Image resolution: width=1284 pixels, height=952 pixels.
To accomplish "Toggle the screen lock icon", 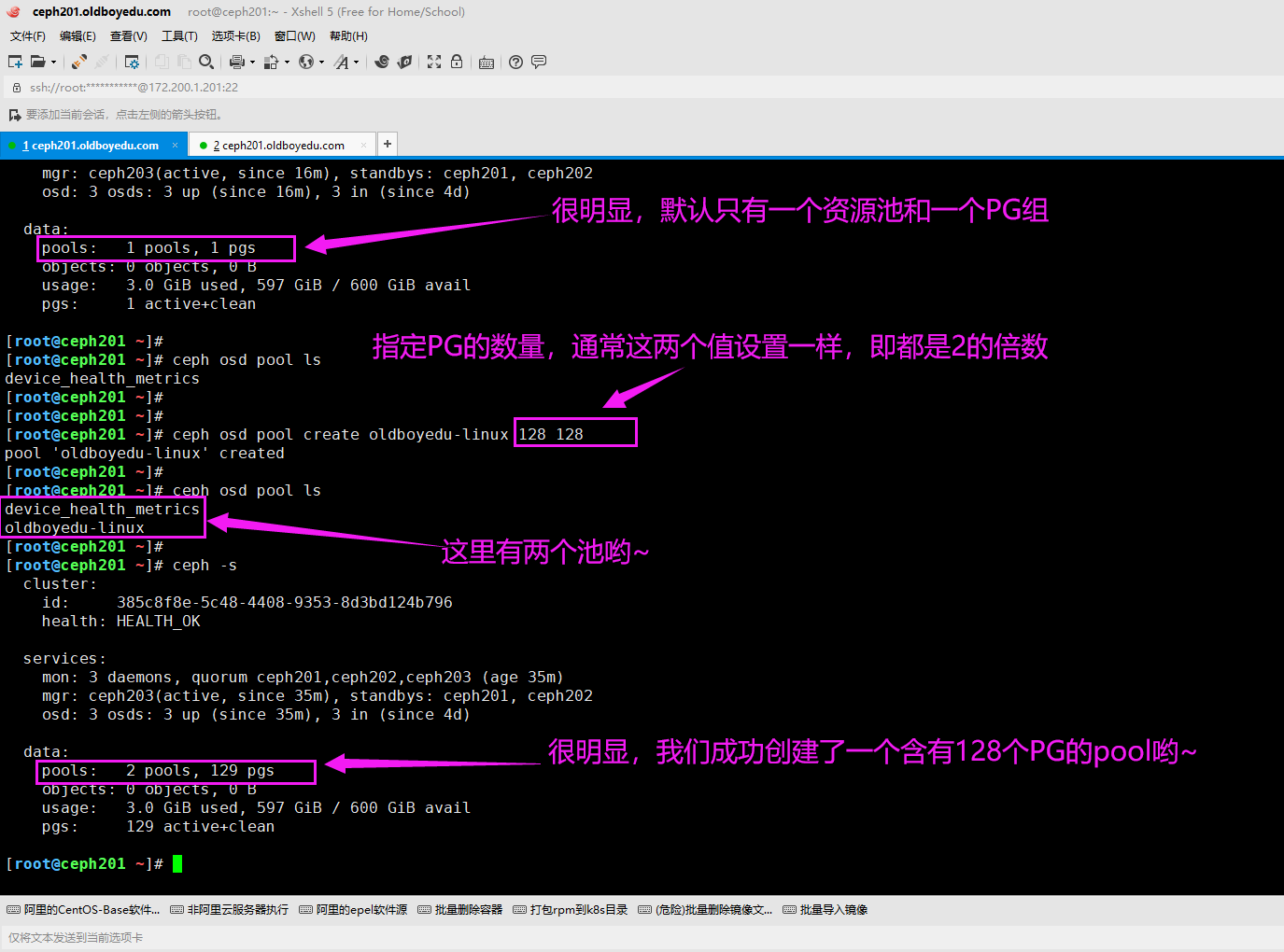I will coord(457,62).
